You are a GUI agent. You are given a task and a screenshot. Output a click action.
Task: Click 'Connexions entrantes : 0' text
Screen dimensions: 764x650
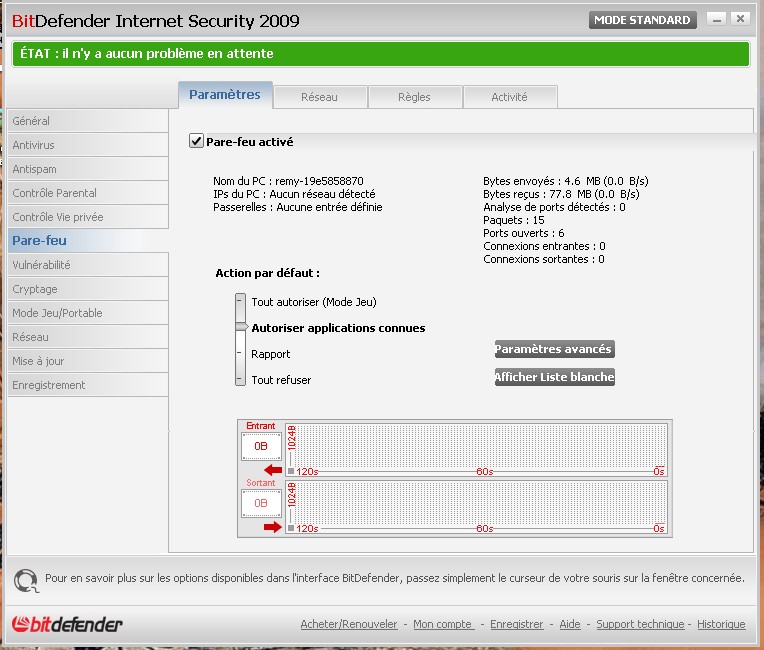point(544,246)
